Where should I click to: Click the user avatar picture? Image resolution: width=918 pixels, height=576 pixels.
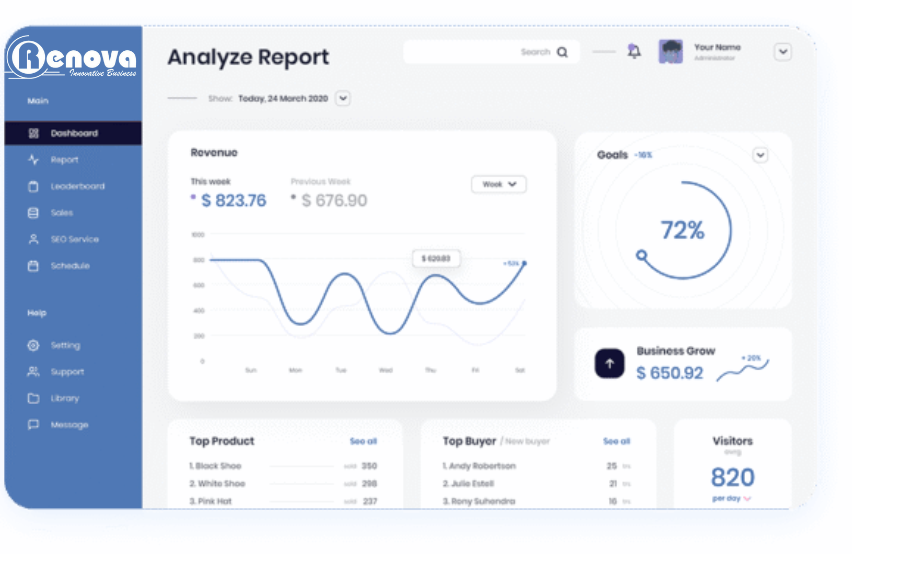pos(670,52)
